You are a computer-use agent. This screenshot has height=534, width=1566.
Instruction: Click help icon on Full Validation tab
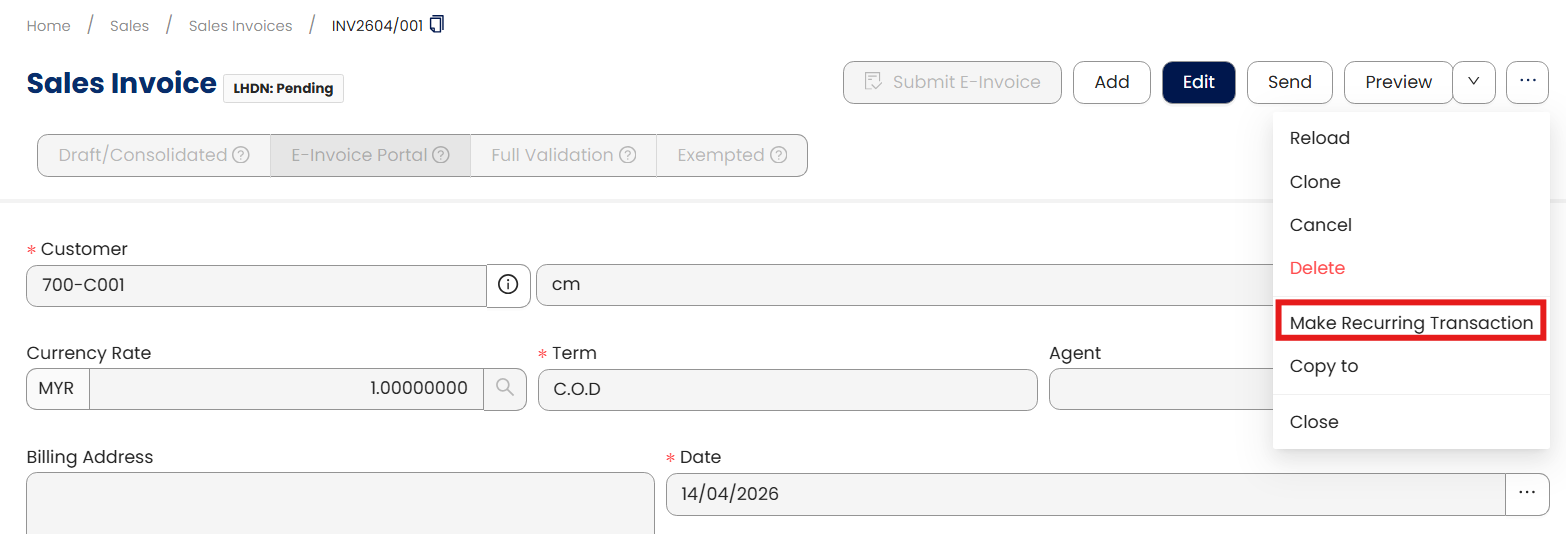coord(628,156)
